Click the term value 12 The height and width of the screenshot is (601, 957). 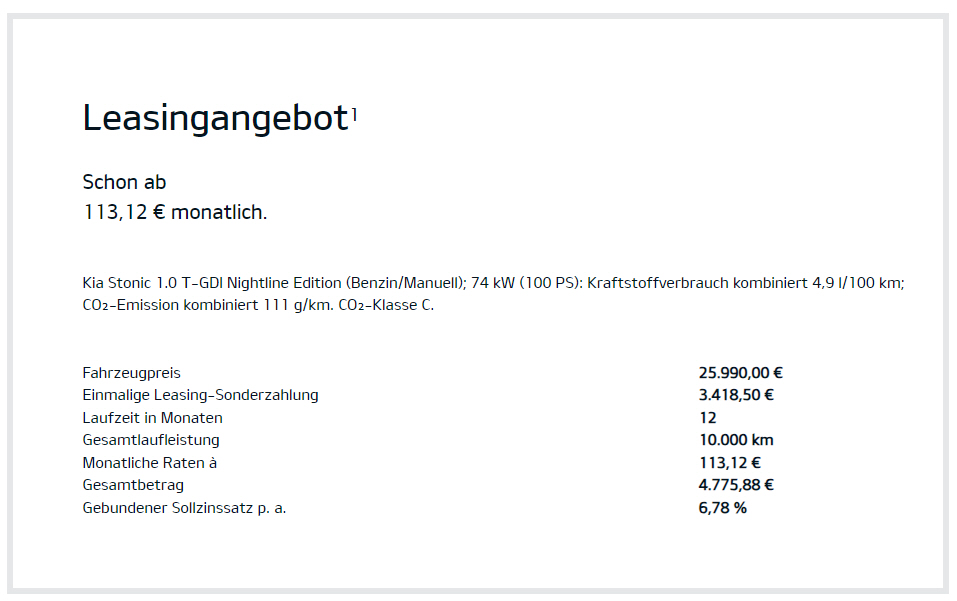tap(707, 418)
